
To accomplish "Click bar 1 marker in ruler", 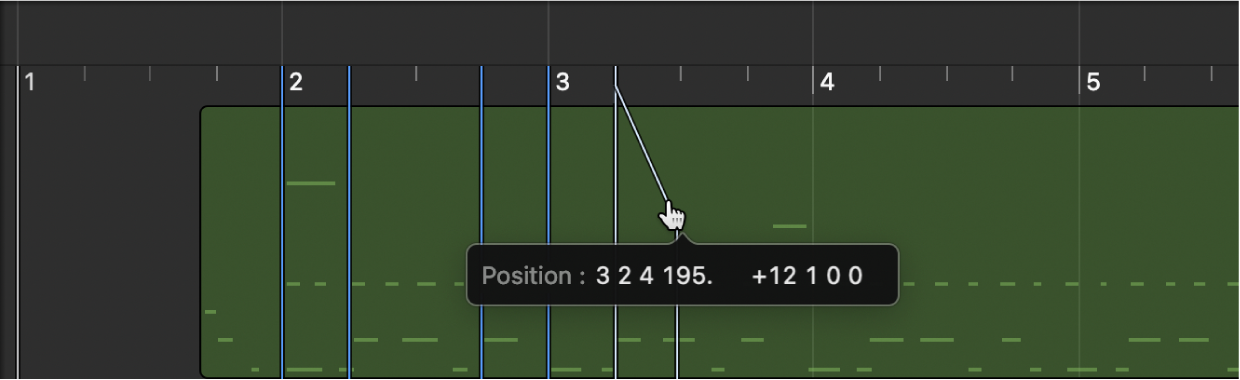I will [x=30, y=82].
